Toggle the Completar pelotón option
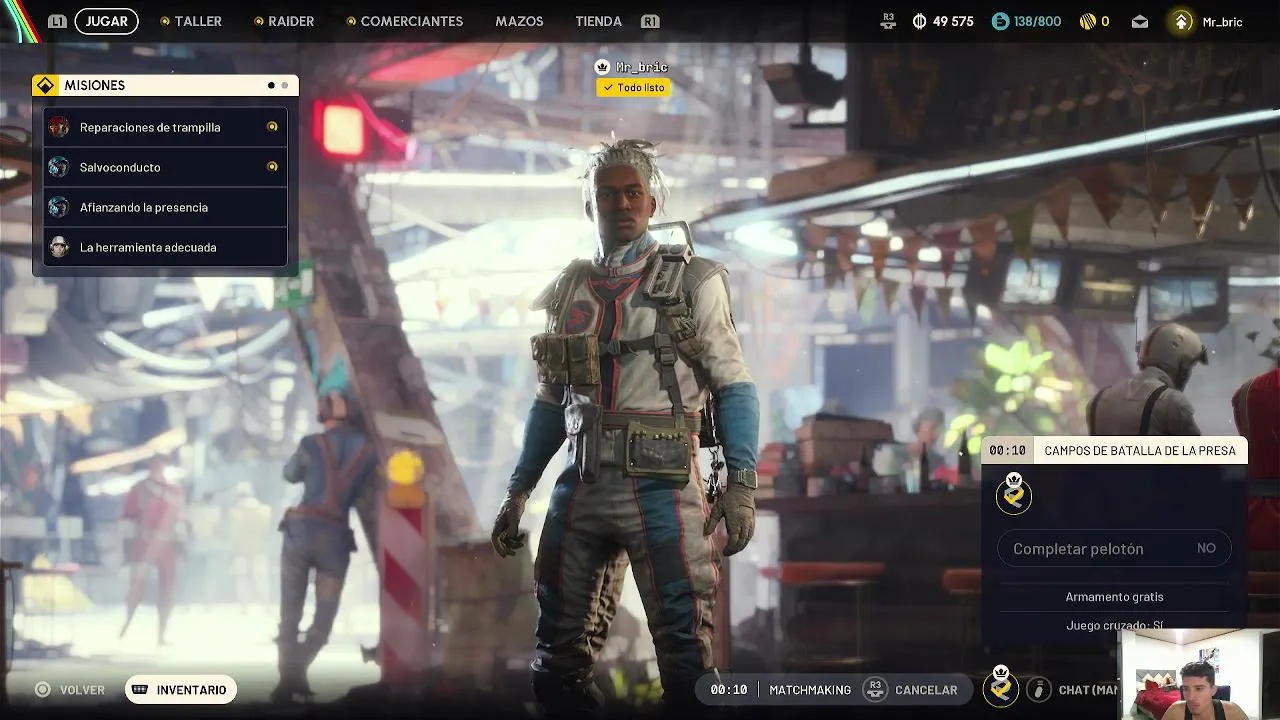 (1114, 548)
